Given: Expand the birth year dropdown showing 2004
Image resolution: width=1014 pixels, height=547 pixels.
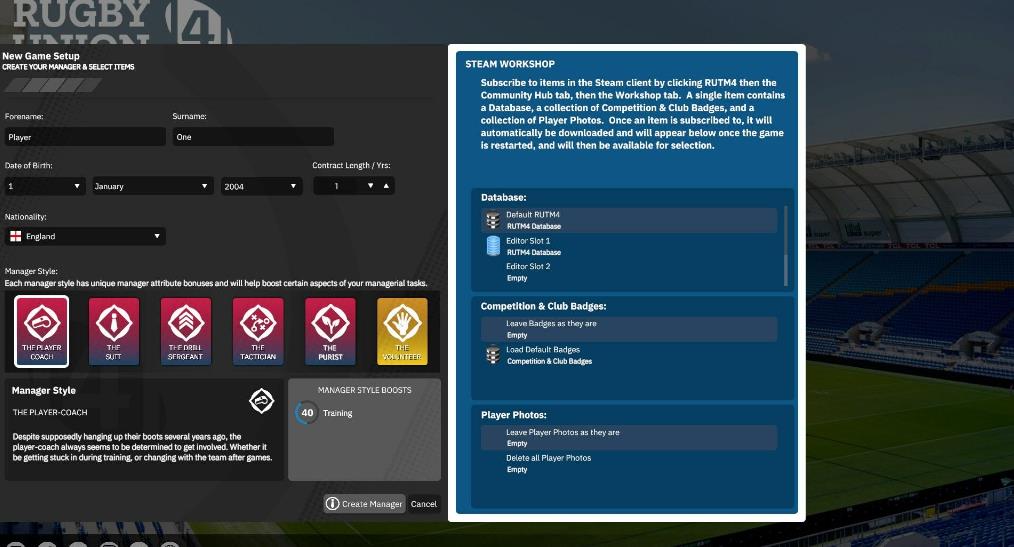Looking at the screenshot, I should (x=260, y=186).
